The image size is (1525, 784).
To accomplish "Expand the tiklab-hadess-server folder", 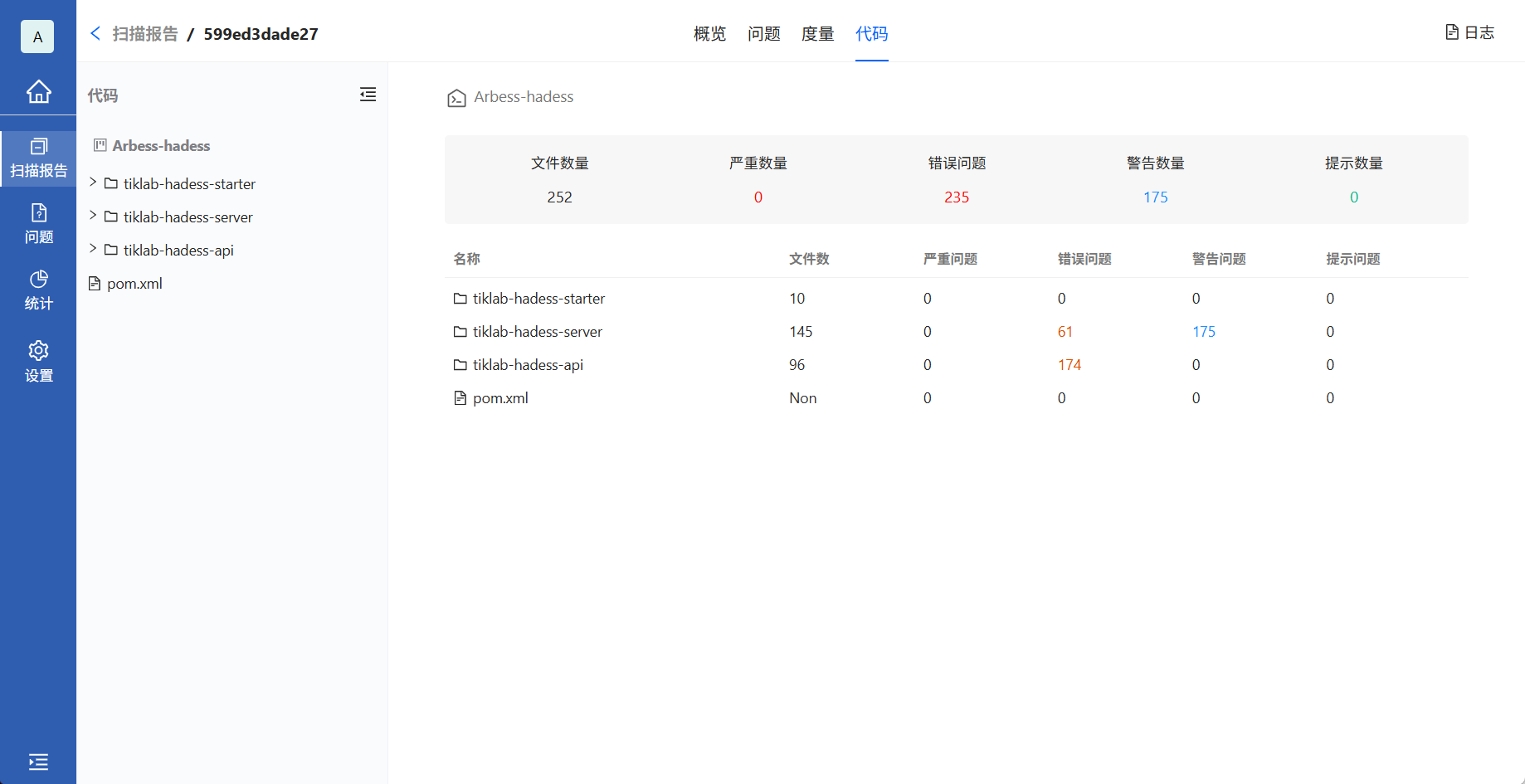I will (93, 216).
